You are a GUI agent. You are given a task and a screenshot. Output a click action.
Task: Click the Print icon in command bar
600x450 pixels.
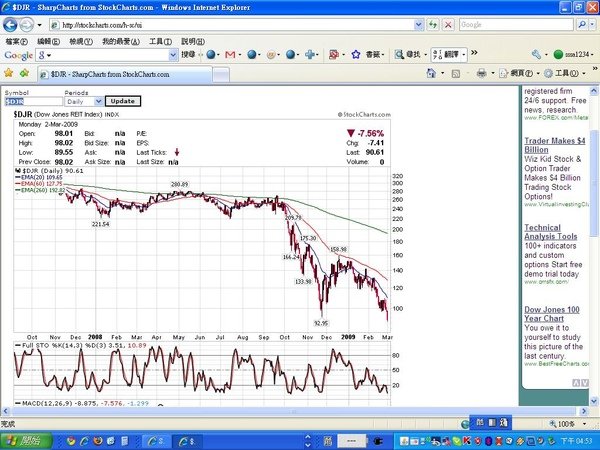482,73
